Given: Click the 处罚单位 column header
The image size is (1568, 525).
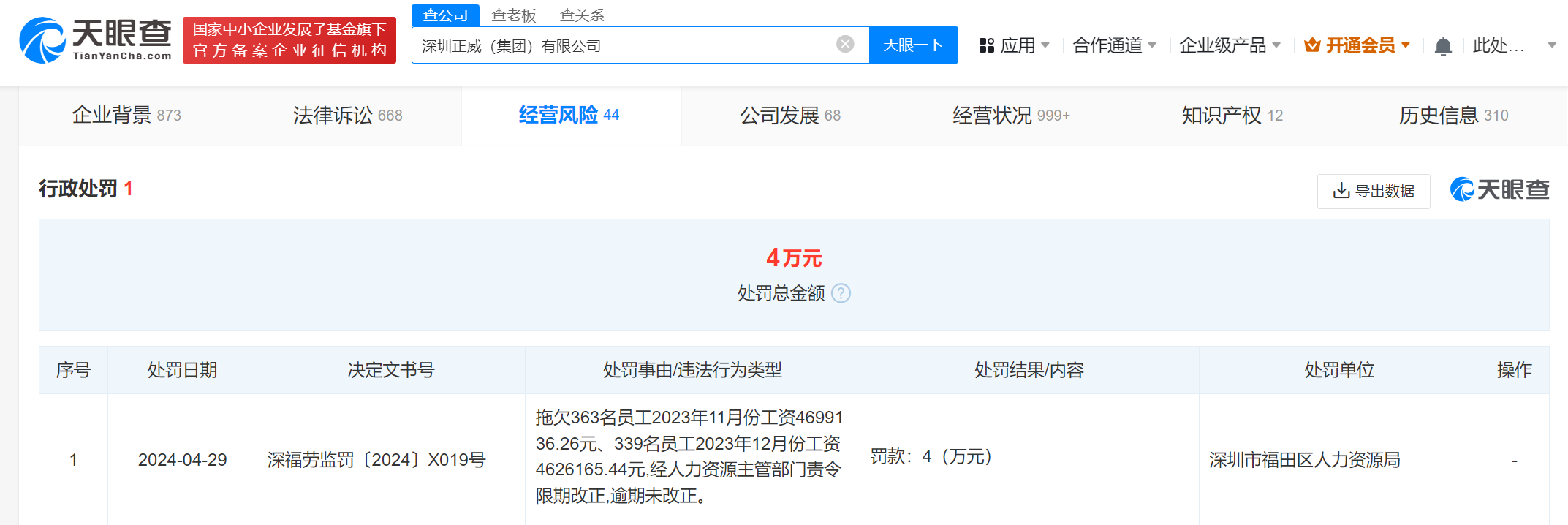Looking at the screenshot, I should pyautogui.click(x=1339, y=370).
